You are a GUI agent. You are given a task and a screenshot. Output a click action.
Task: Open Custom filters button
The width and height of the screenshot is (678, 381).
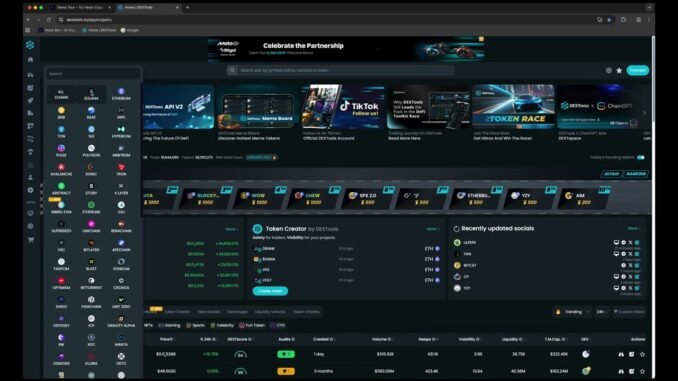point(629,312)
